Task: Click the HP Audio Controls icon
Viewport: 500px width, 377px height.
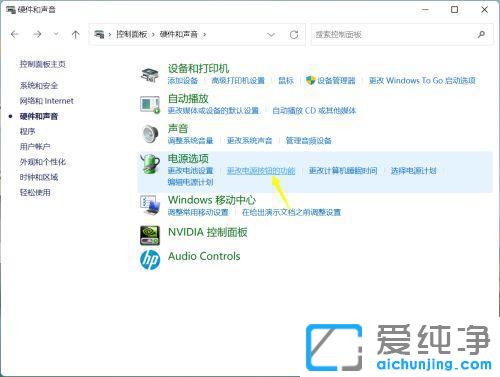Action: [150, 260]
